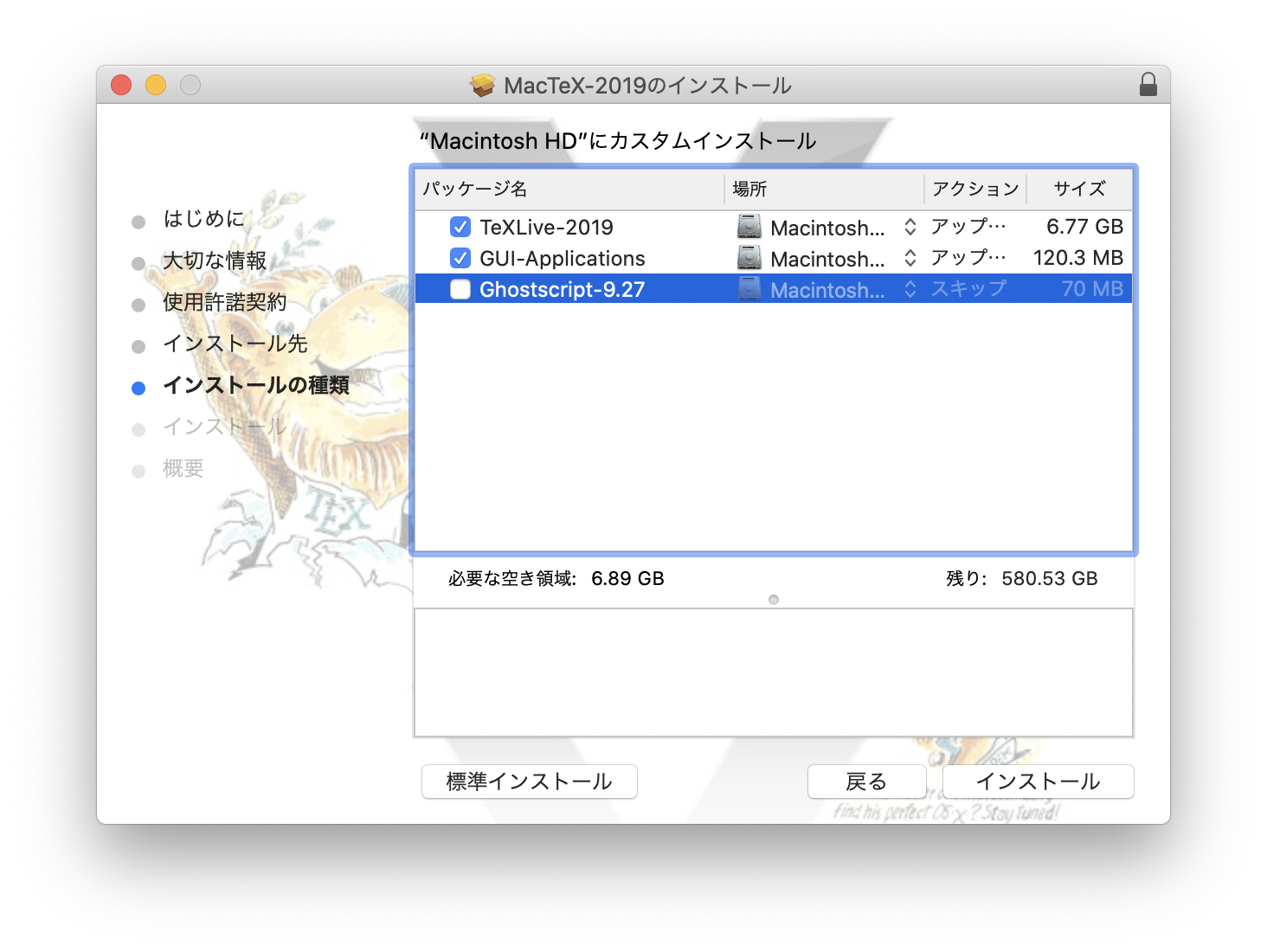Click the 標準インストール button
The image size is (1267, 952).
click(x=530, y=782)
